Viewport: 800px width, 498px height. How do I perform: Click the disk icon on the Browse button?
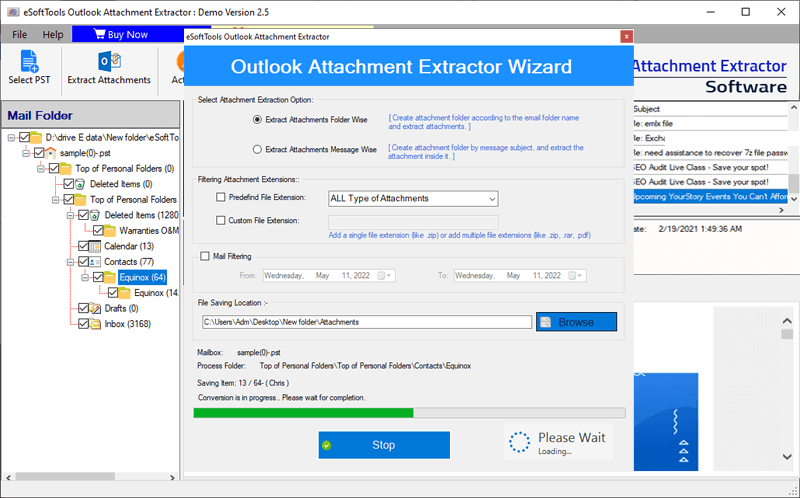click(x=545, y=322)
